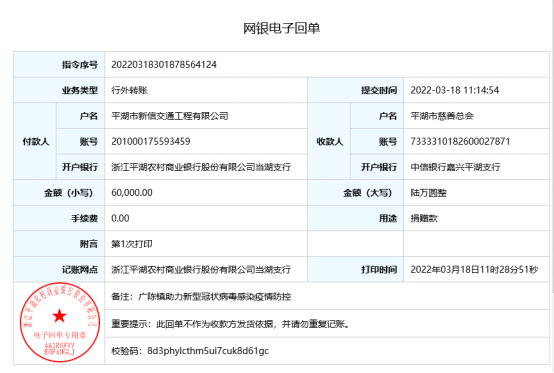Select the 备注 remark line
The height and width of the screenshot is (373, 554).
click(201, 297)
